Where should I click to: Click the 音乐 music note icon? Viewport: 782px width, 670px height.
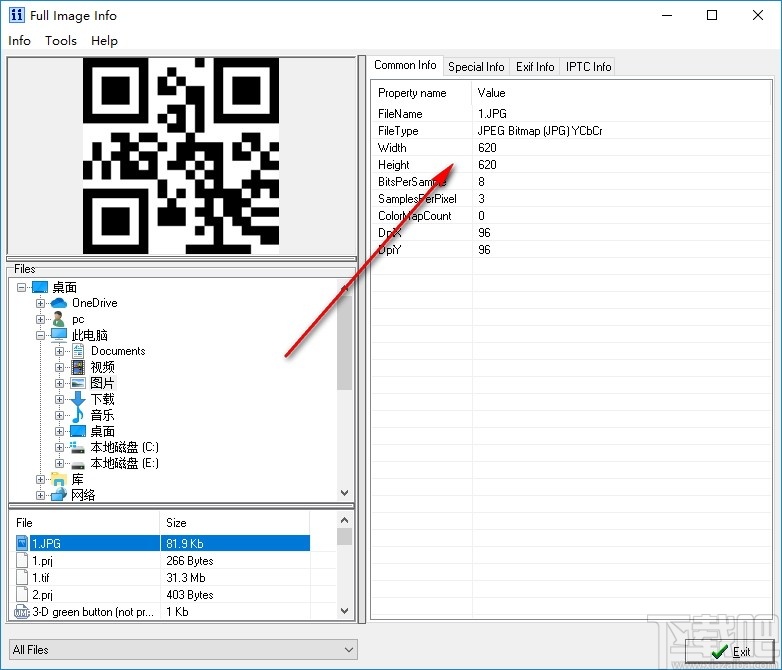(78, 415)
